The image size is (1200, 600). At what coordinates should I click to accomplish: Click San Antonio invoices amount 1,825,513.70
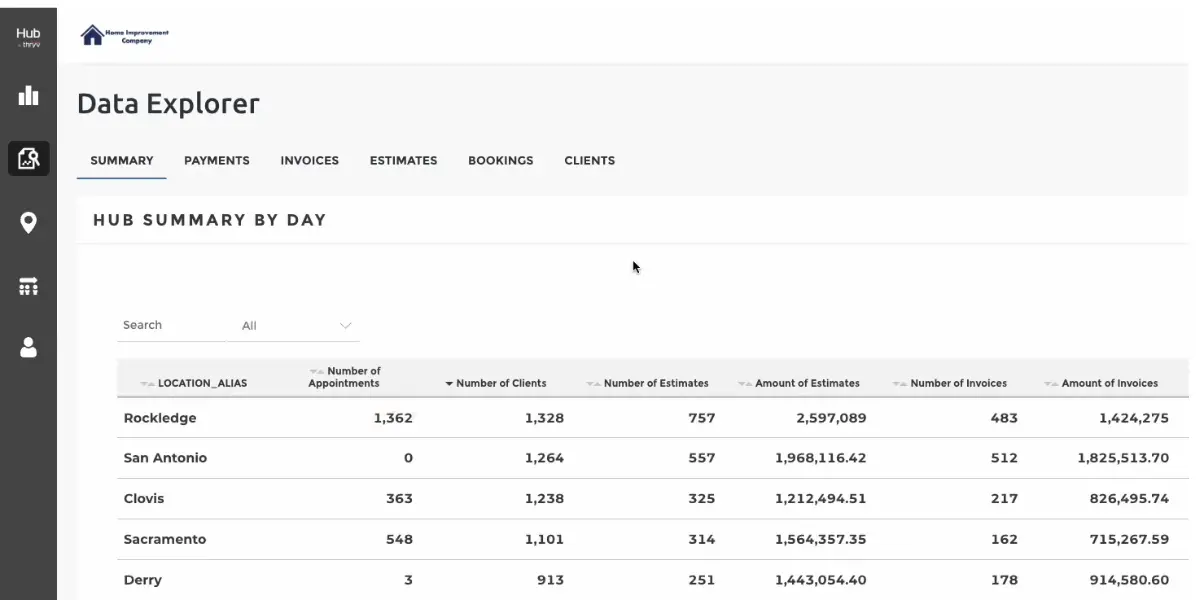click(1124, 458)
